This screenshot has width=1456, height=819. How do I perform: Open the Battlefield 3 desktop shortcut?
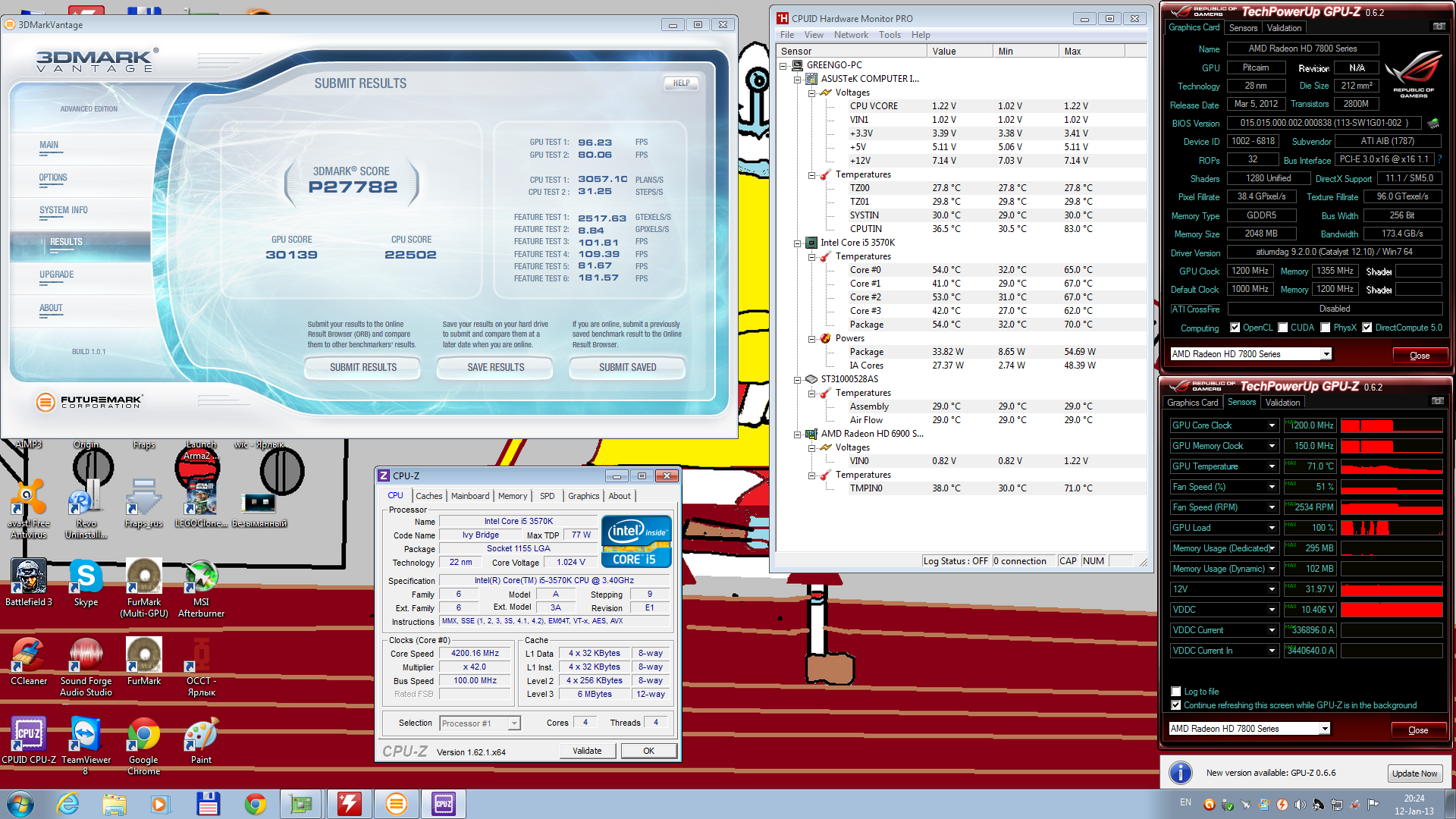(29, 582)
